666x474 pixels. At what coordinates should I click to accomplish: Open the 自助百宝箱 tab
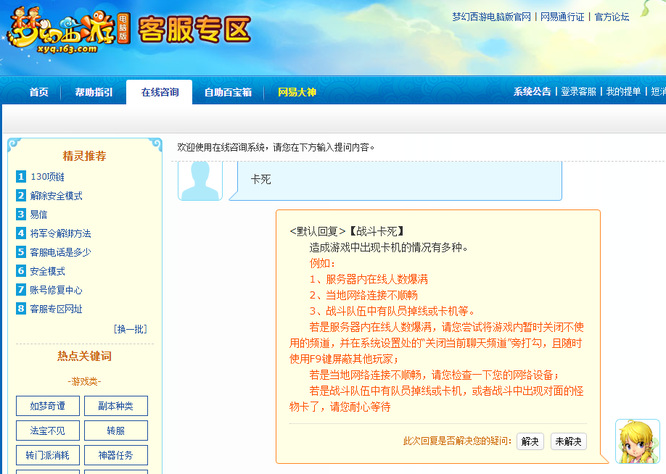tap(228, 92)
